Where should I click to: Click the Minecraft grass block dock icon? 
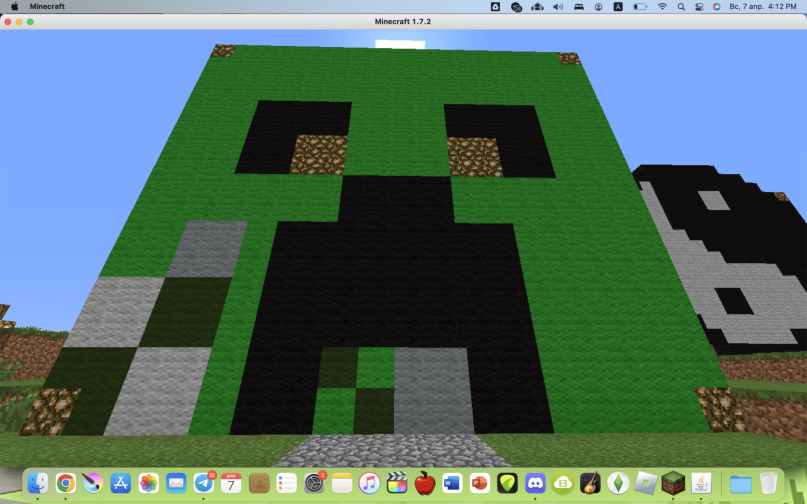(673, 483)
